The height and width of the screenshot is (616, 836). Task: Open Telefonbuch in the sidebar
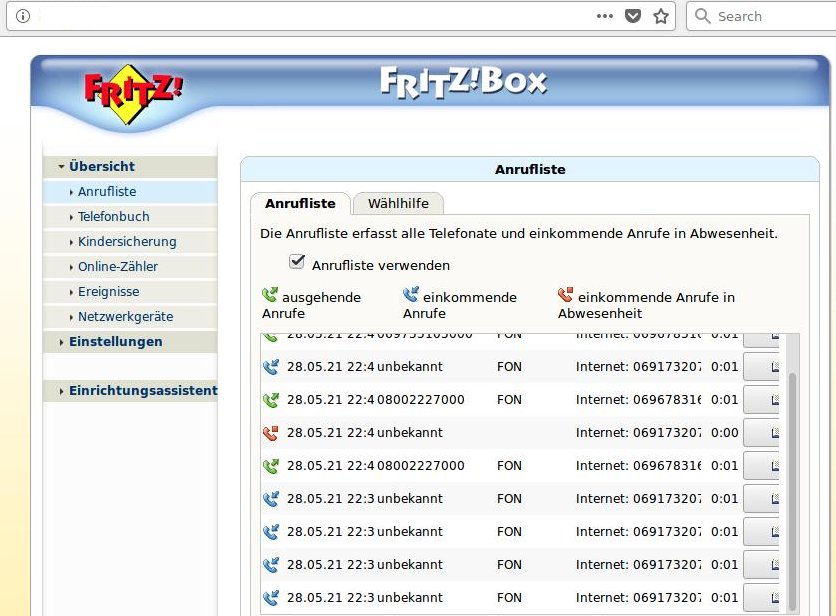(130, 217)
